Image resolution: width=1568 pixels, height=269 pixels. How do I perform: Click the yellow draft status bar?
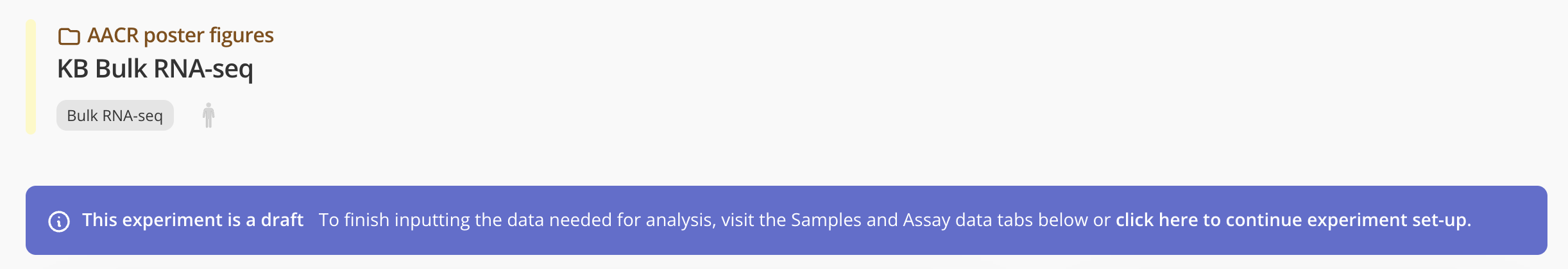pyautogui.click(x=30, y=77)
